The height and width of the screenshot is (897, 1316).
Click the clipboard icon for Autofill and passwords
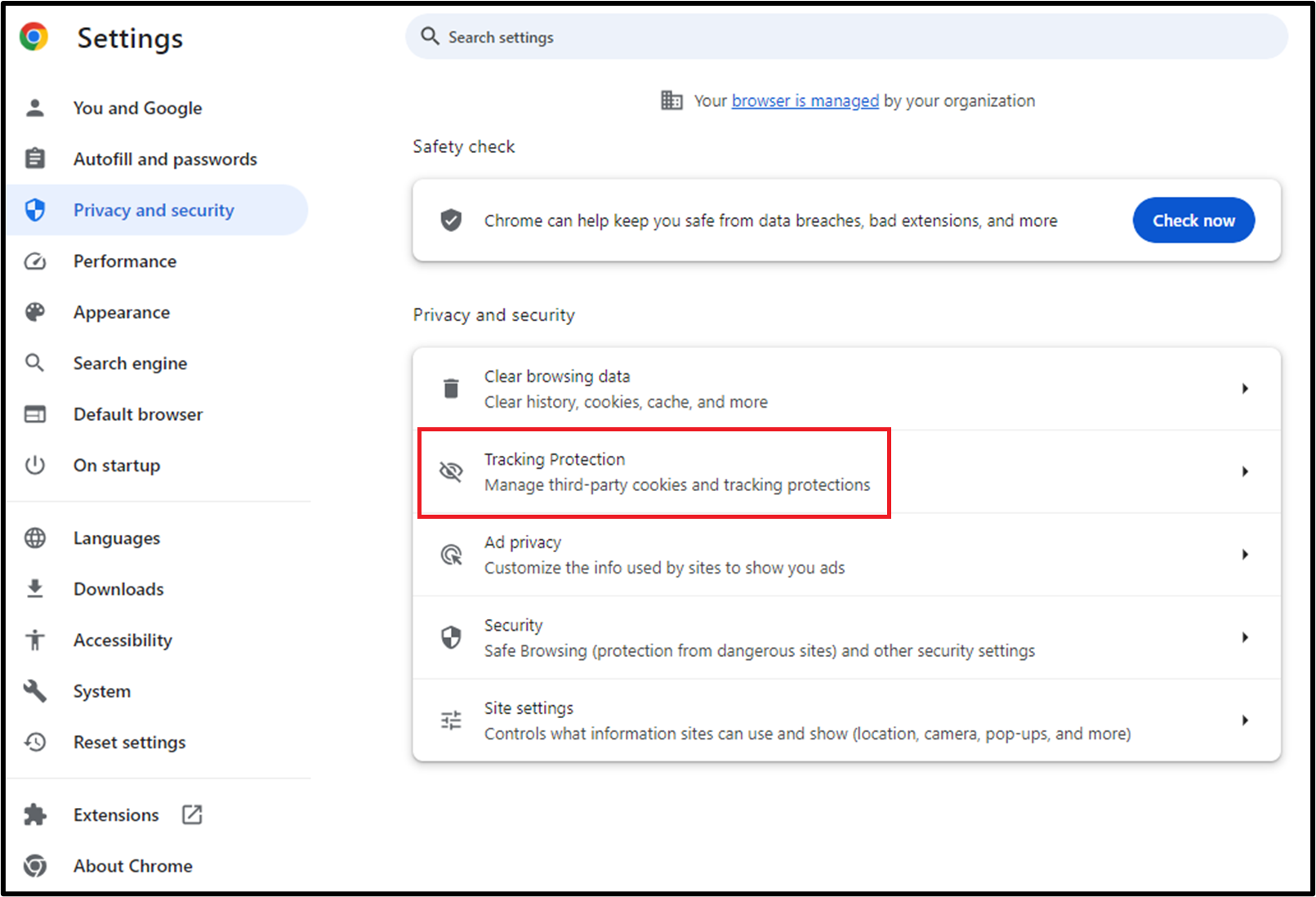(x=34, y=158)
